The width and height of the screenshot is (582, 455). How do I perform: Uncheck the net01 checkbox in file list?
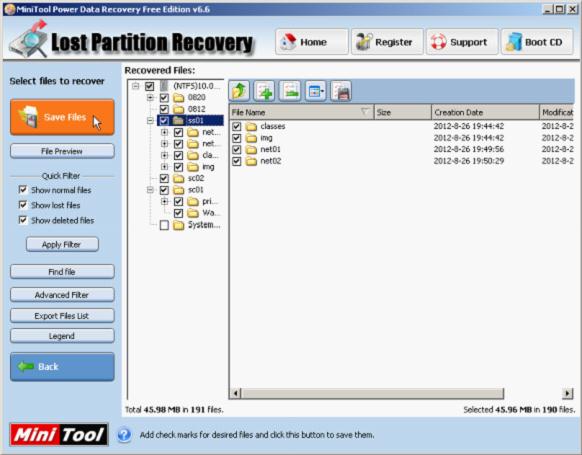[236, 150]
